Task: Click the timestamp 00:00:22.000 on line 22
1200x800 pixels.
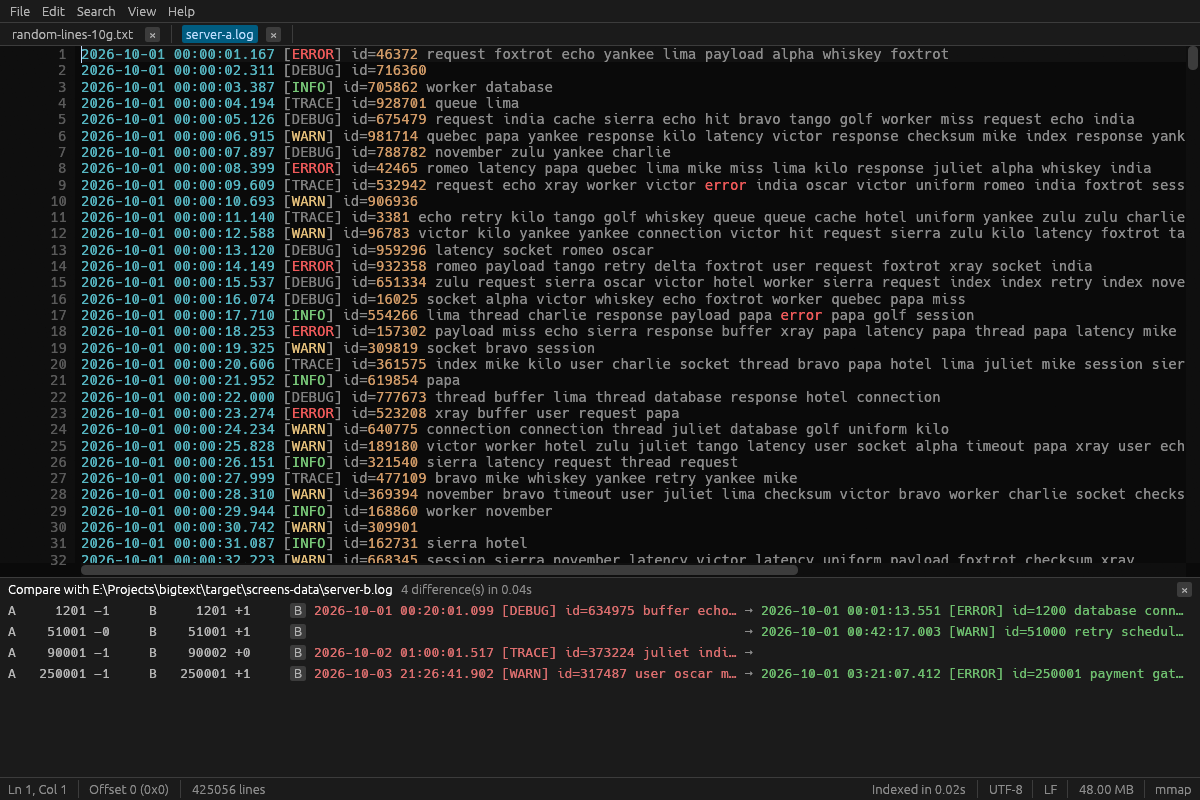Action: point(224,396)
